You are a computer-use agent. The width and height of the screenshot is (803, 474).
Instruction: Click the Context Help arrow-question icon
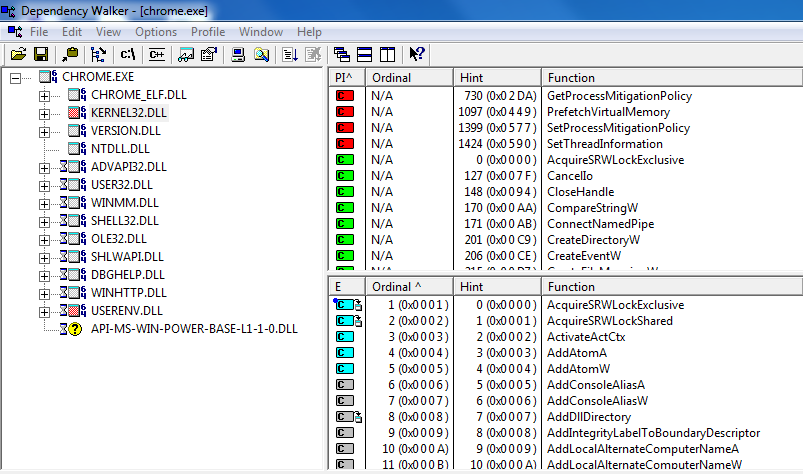[x=417, y=54]
